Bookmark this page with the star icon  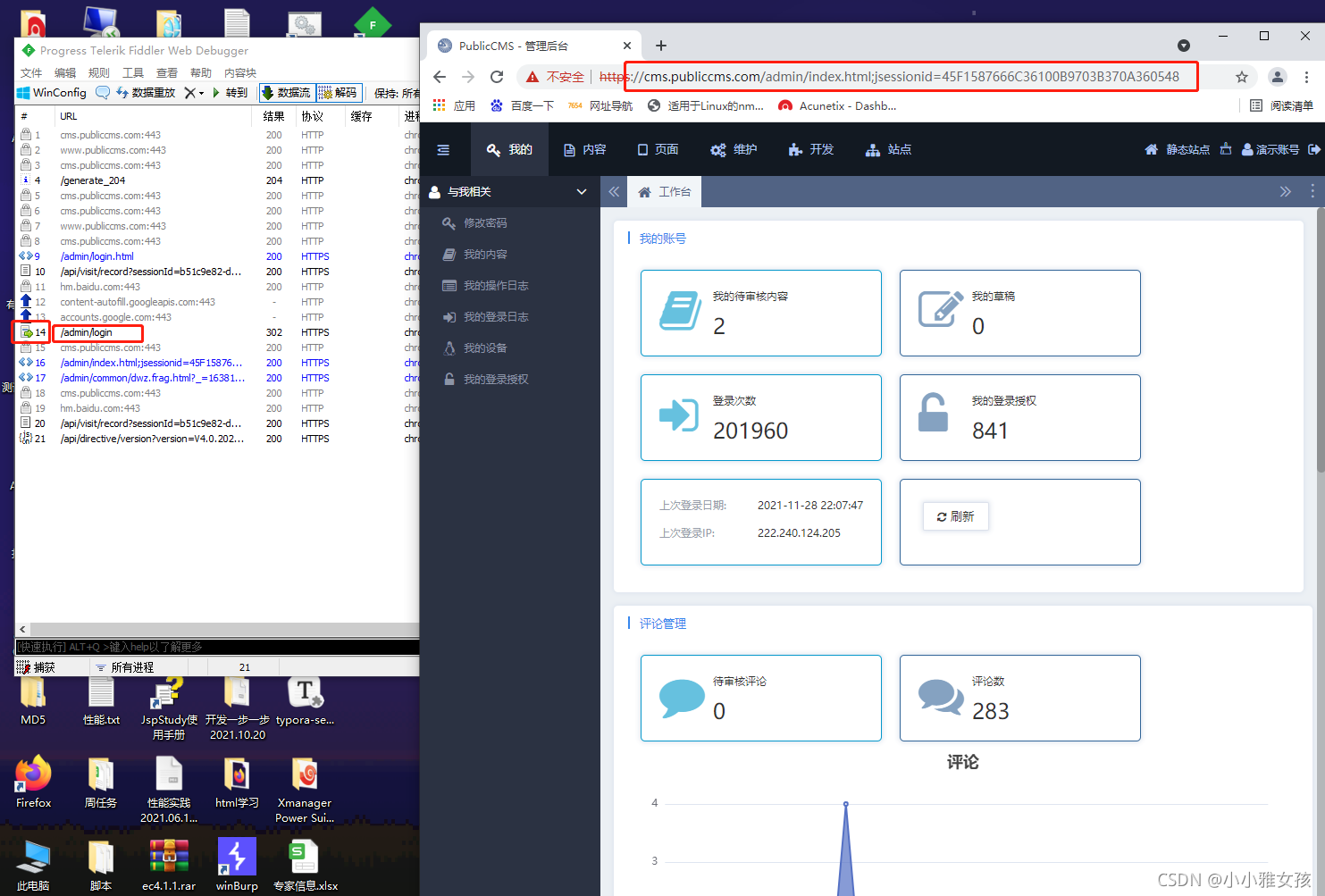(x=1241, y=77)
